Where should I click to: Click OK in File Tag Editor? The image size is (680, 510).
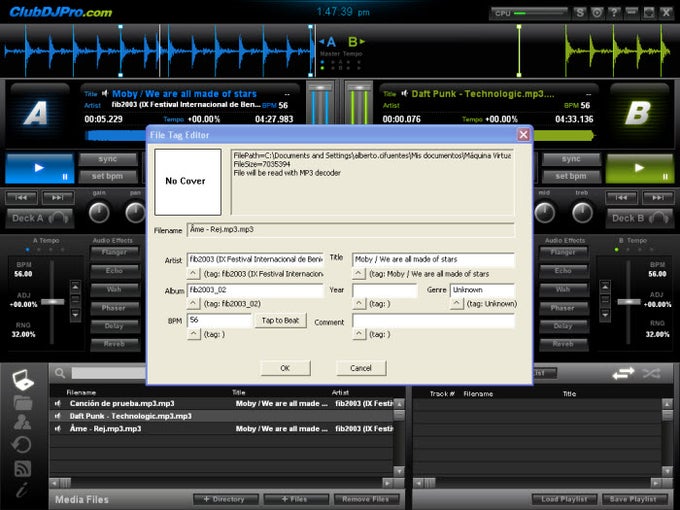pos(285,368)
